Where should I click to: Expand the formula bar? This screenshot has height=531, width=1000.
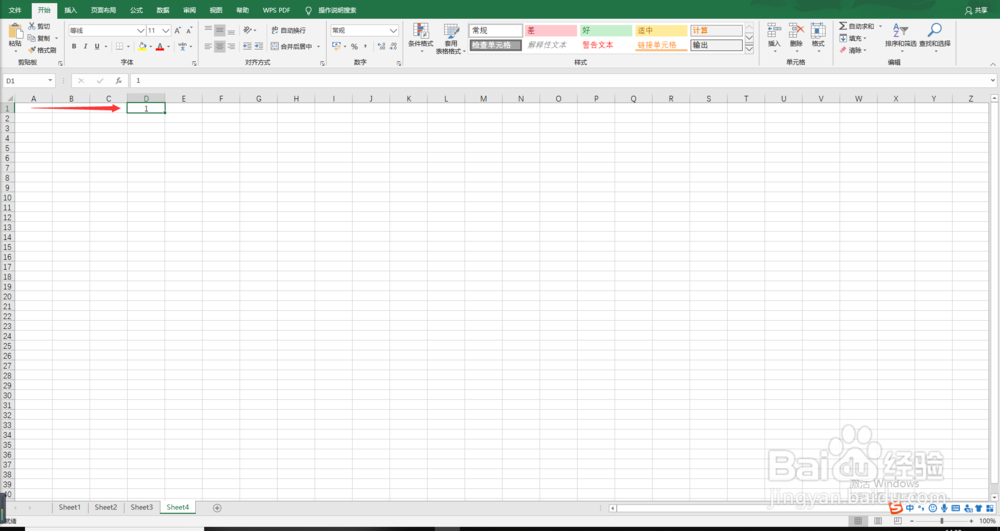[993, 81]
